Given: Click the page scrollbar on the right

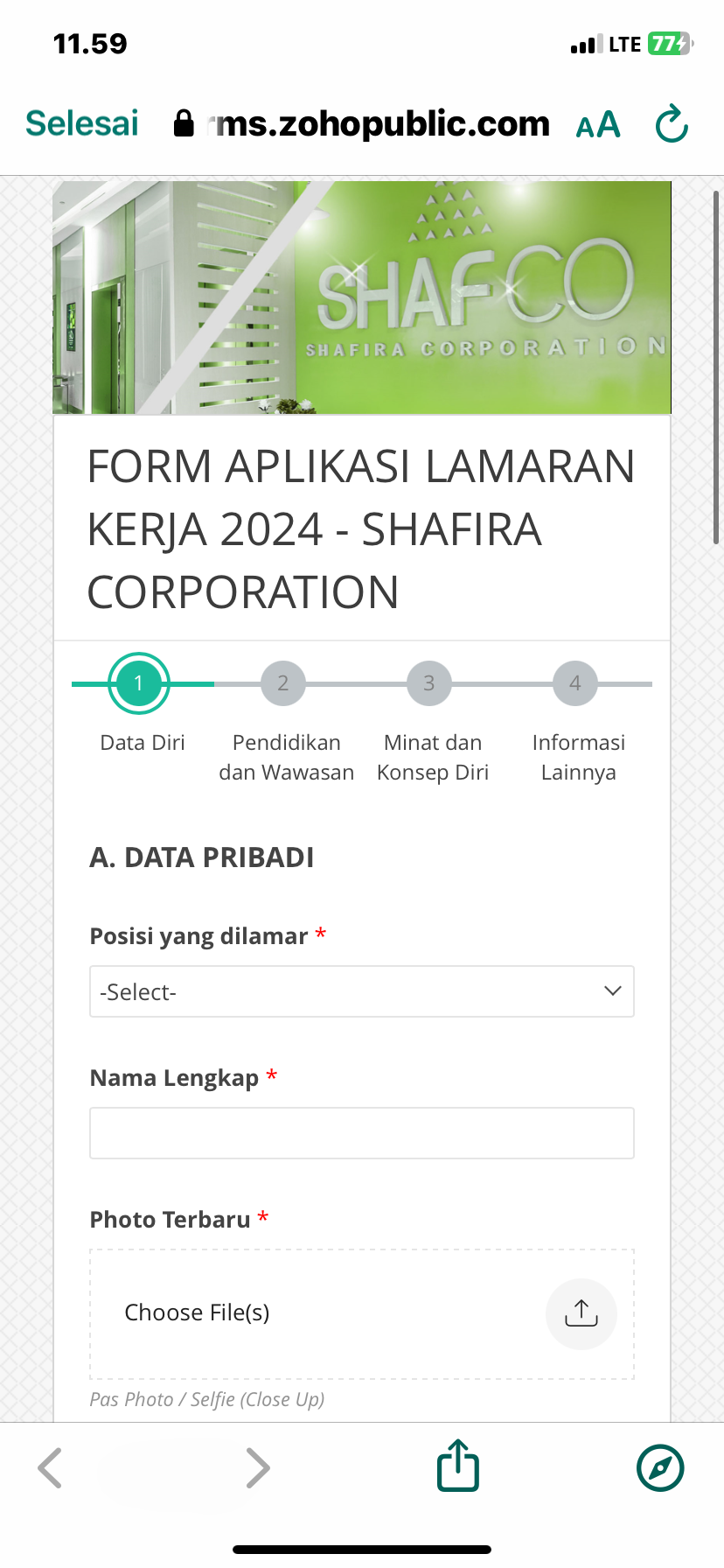Looking at the screenshot, I should (716, 367).
